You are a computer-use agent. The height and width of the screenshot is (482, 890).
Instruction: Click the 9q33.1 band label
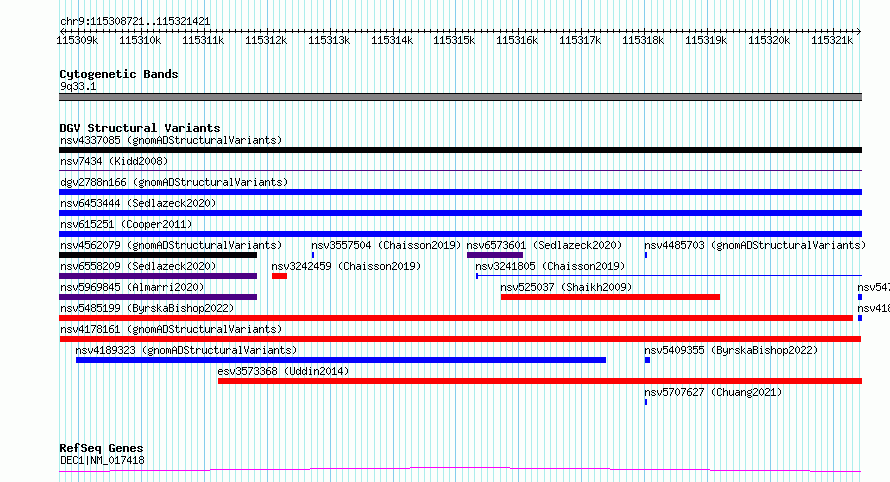[78, 86]
